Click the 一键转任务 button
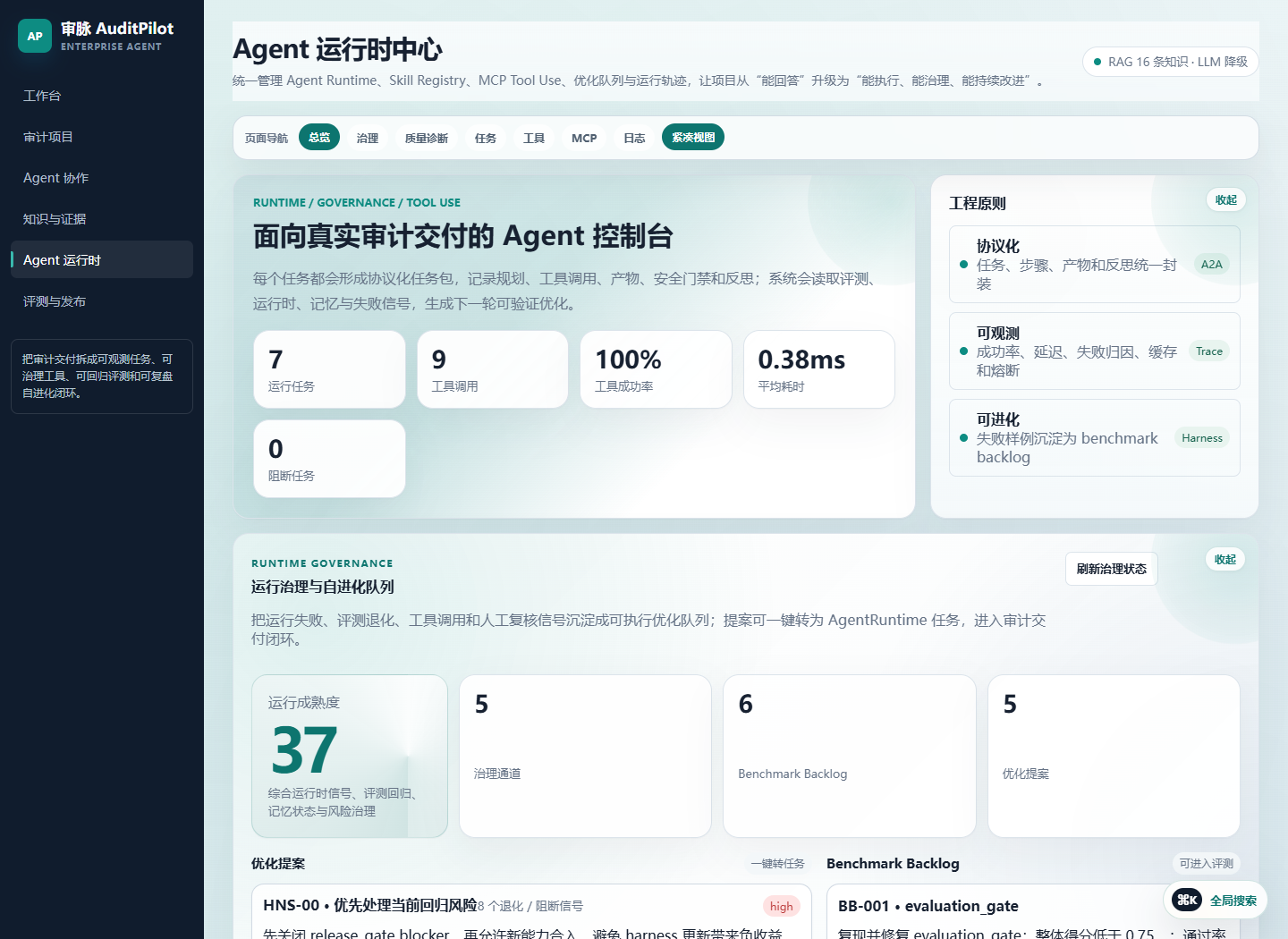 pyautogui.click(x=778, y=863)
